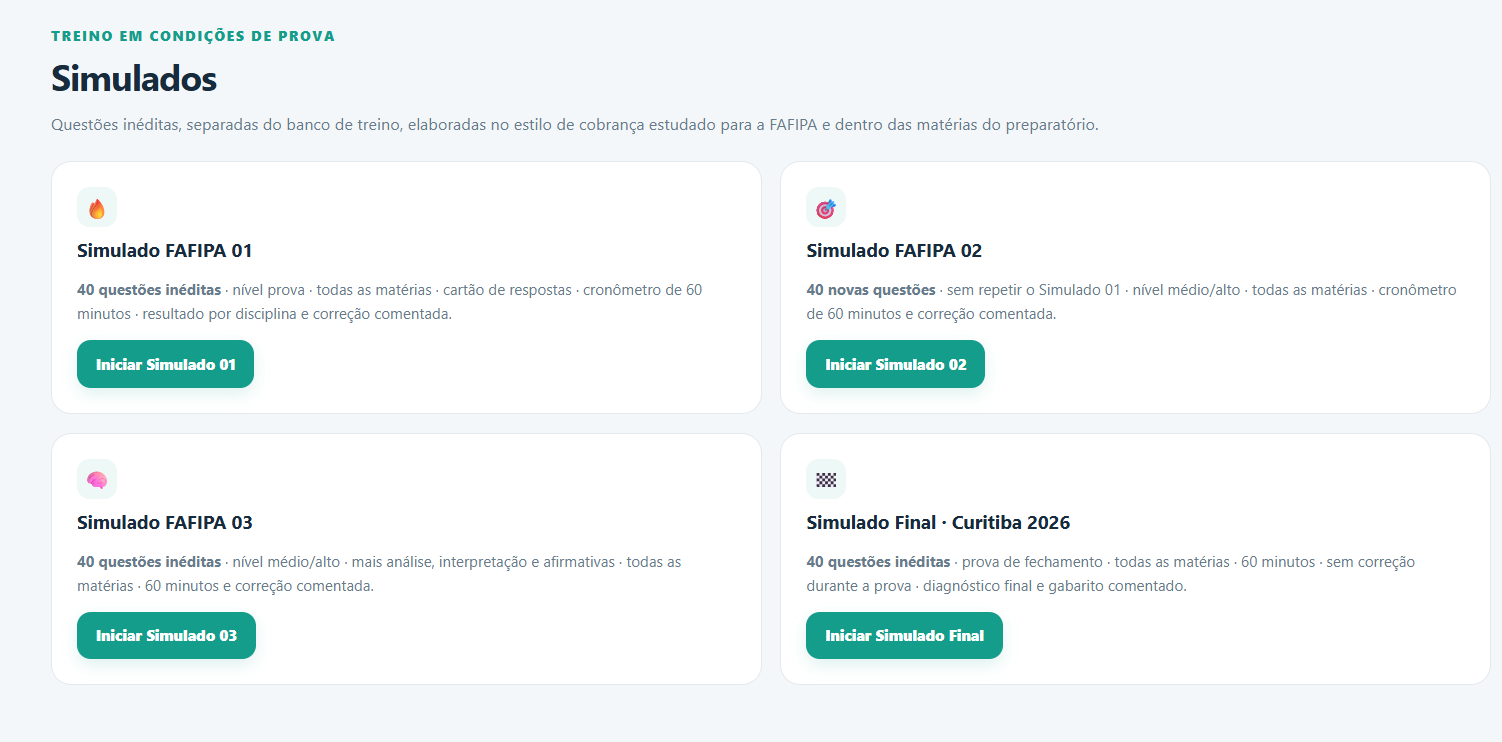The image size is (1502, 742).
Task: Click '40 questões inéditas' in the Simulado Final card
Action: (878, 562)
